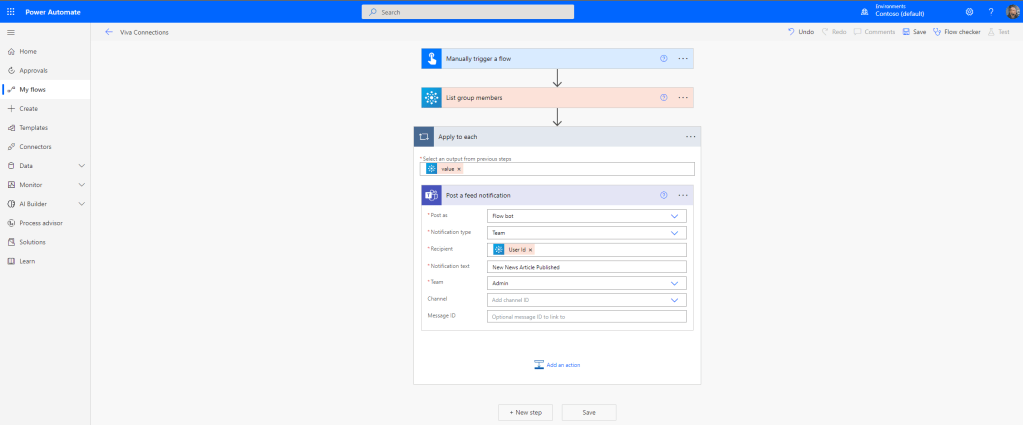Click the Message ID input field
The height and width of the screenshot is (425, 1023).
coord(587,317)
